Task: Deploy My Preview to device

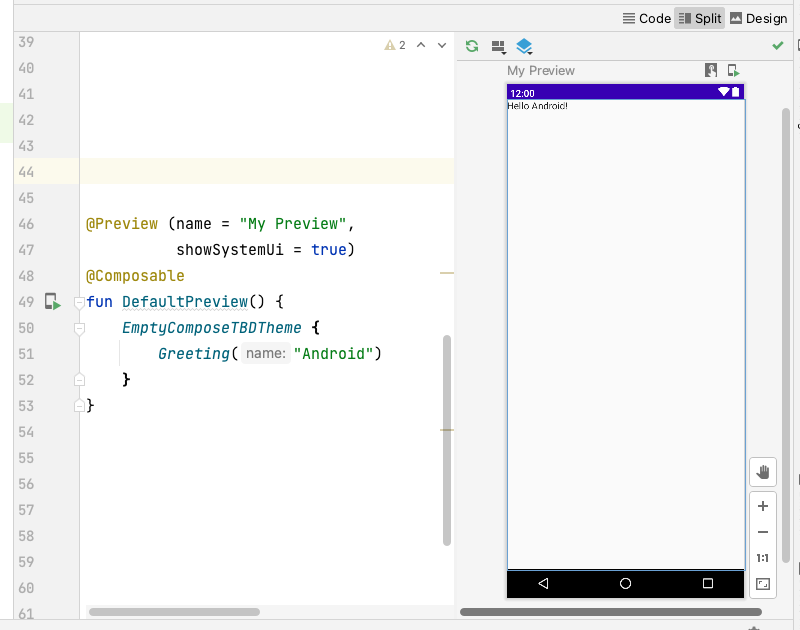Action: pos(733,71)
